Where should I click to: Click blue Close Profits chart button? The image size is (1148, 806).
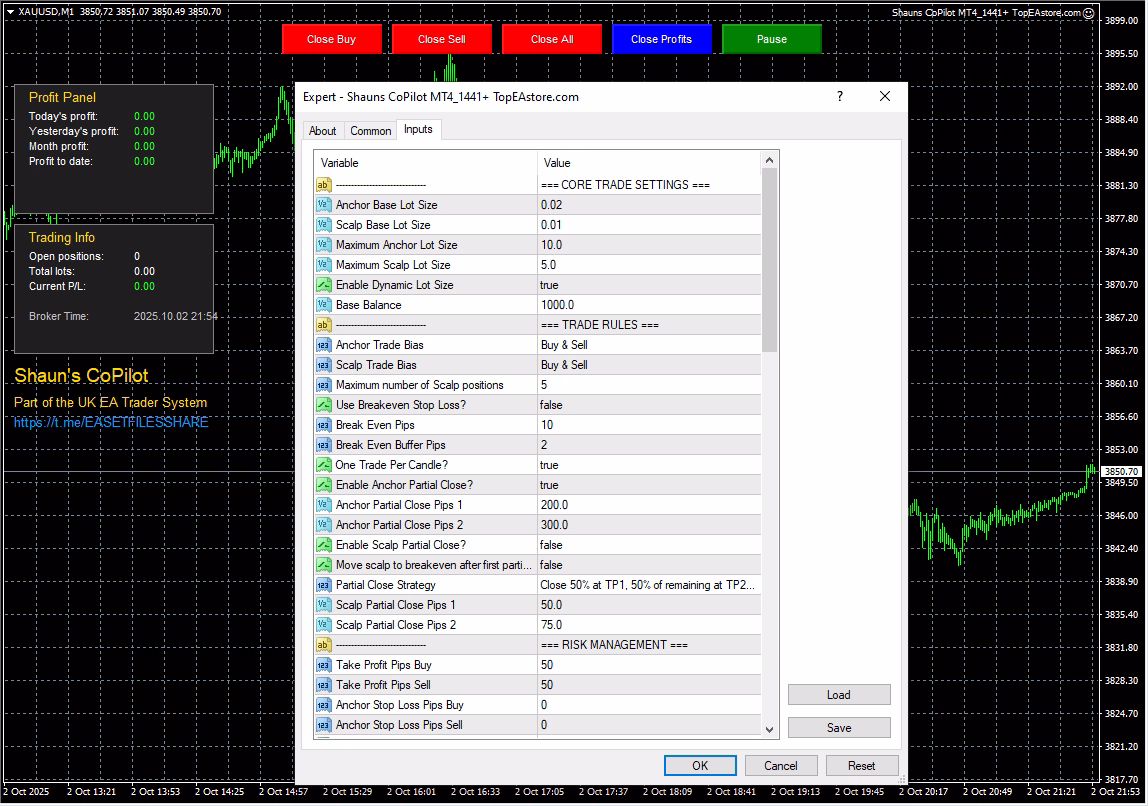[x=661, y=40]
